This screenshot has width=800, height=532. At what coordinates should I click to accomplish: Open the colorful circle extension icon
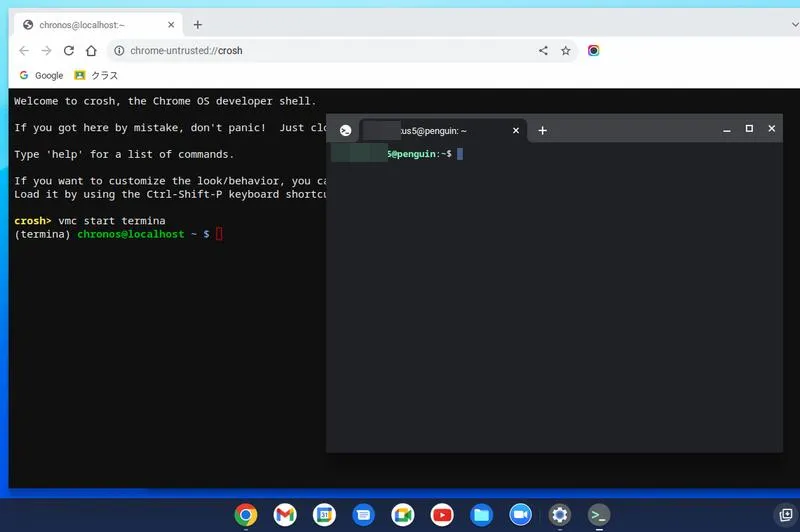coord(593,50)
